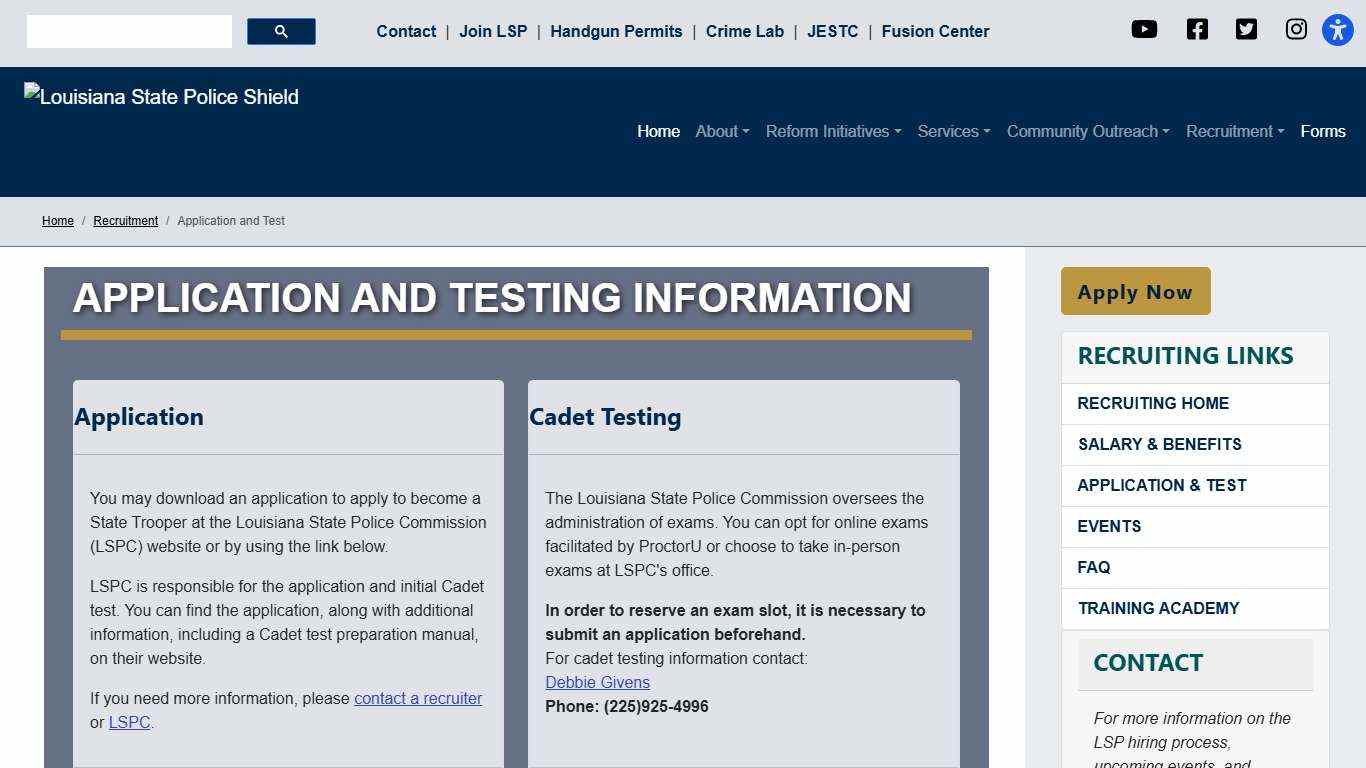Open the LSP YouTube channel icon
Image resolution: width=1366 pixels, height=768 pixels.
tap(1144, 29)
